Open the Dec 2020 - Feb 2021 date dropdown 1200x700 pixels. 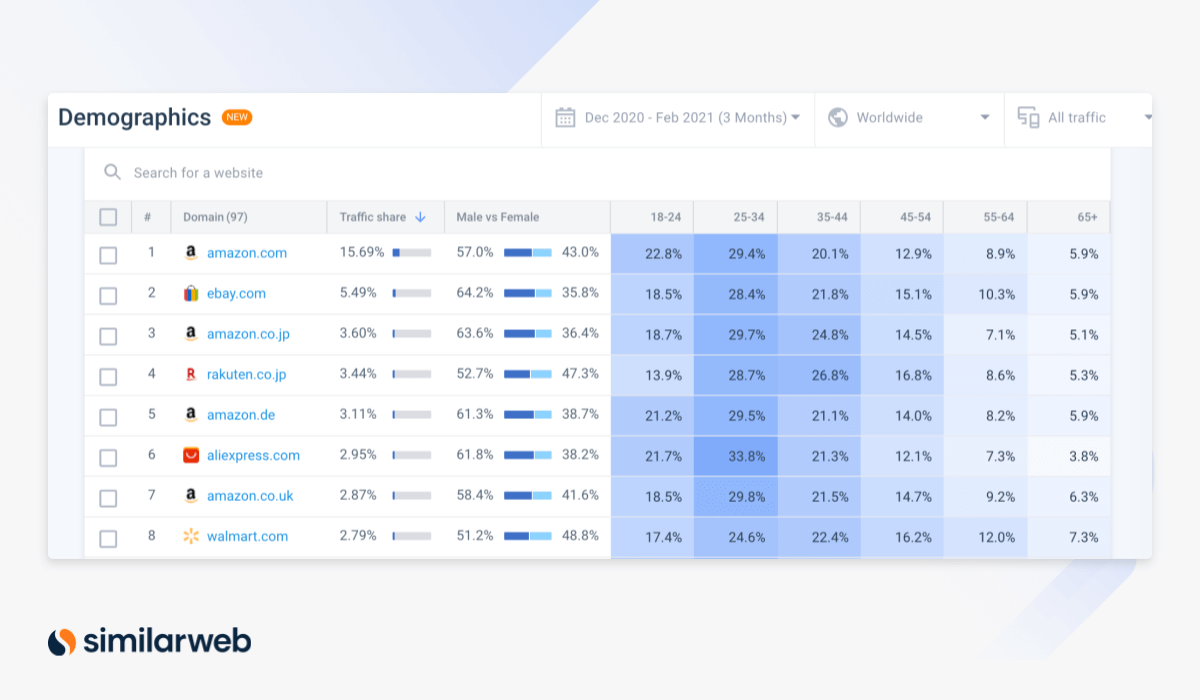[678, 117]
